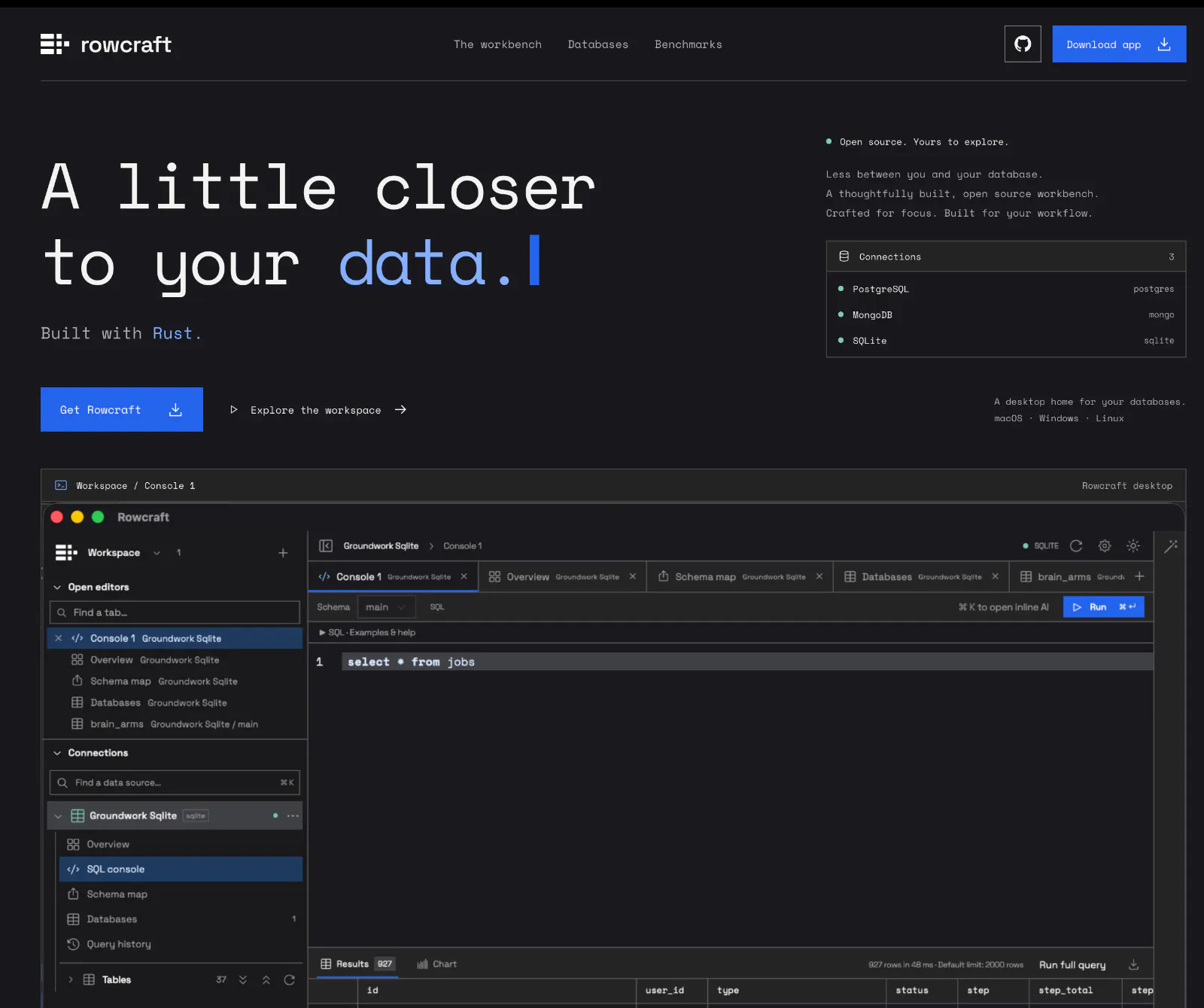
Task: Click the rowcraft logo
Action: (x=106, y=44)
